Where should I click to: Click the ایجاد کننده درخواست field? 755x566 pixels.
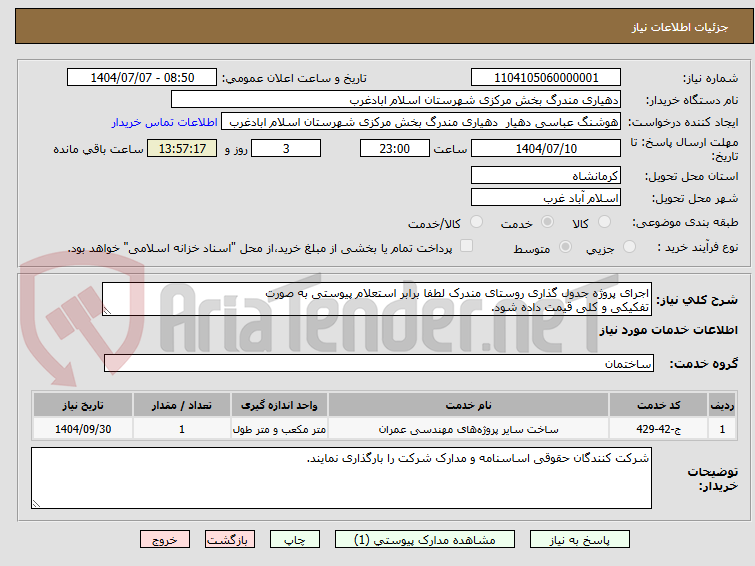(421, 122)
